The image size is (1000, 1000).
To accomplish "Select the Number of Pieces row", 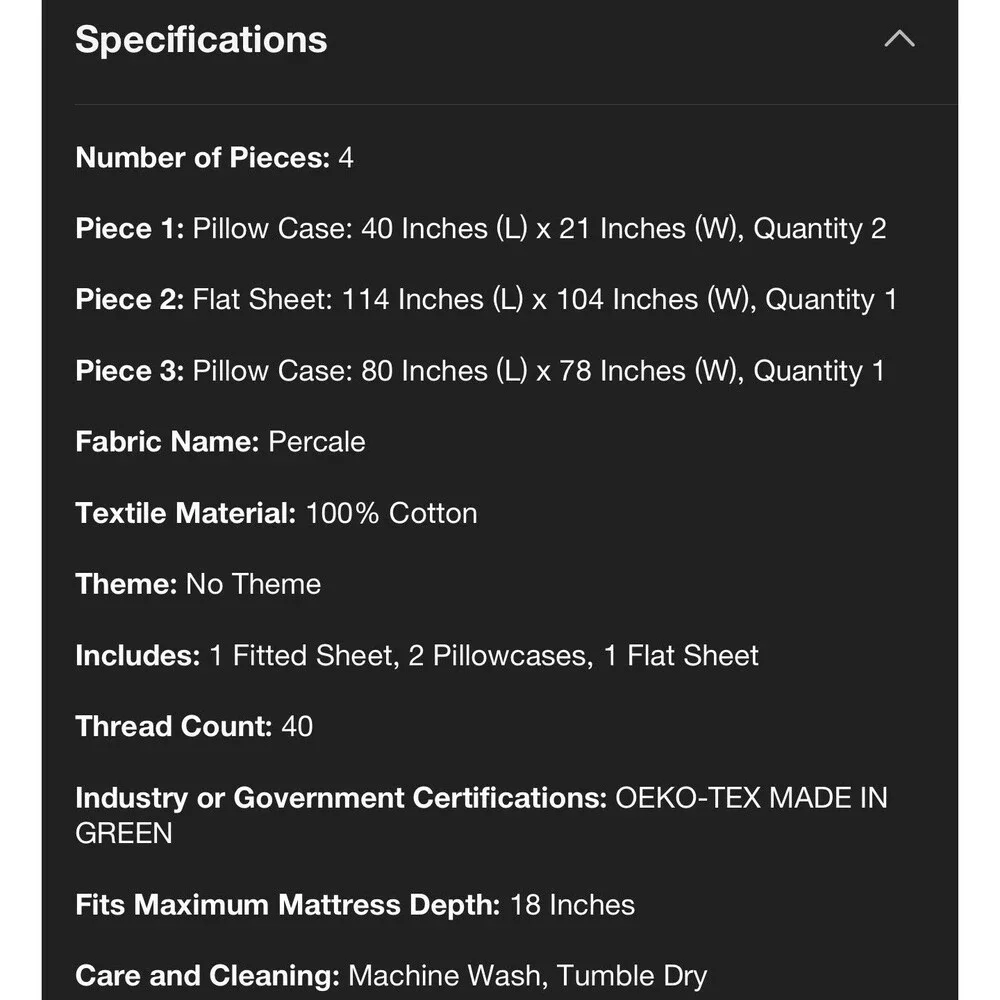I will [x=214, y=158].
